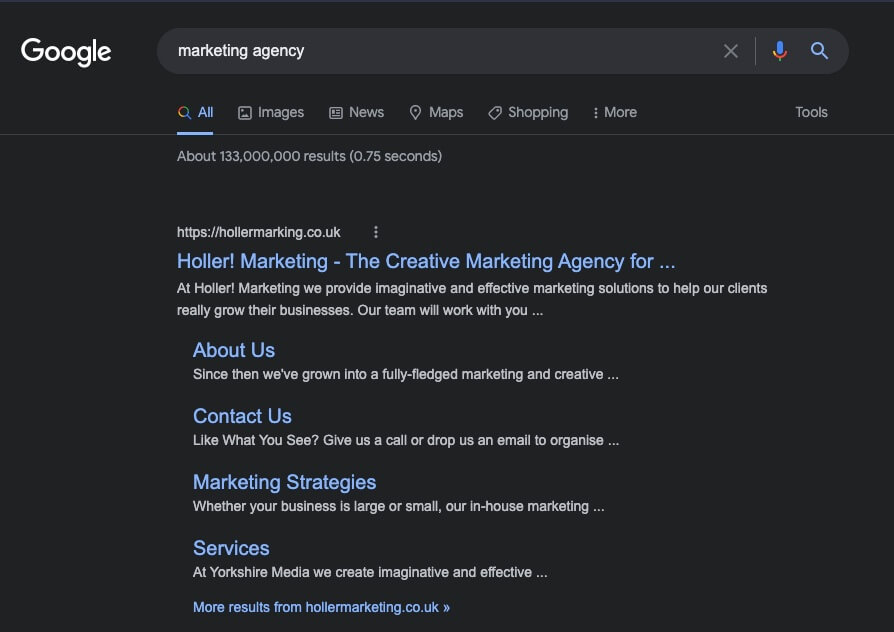Click into the marketing agency search field

[x=439, y=51]
